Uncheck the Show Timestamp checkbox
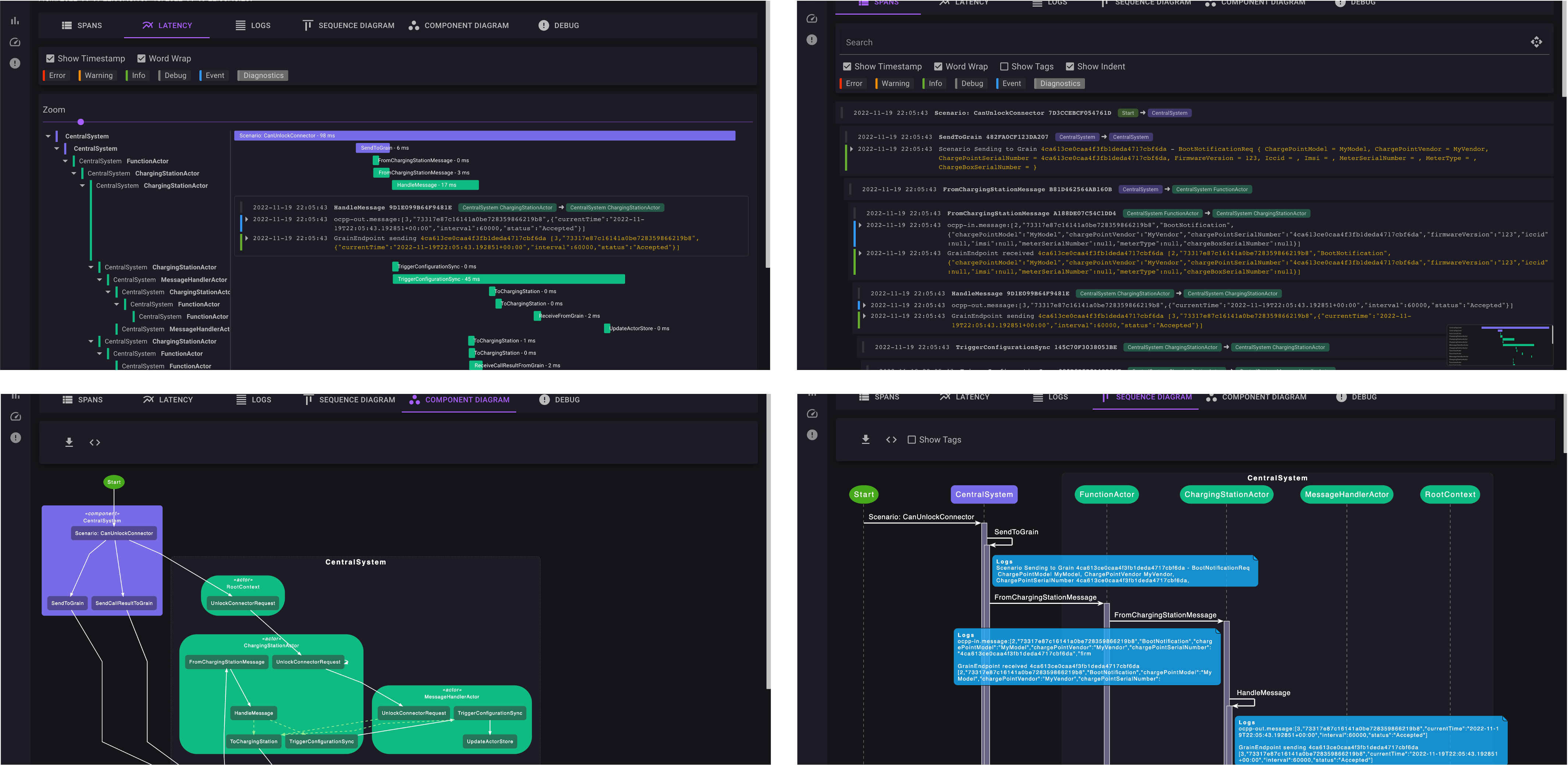1568x765 pixels. [50, 58]
